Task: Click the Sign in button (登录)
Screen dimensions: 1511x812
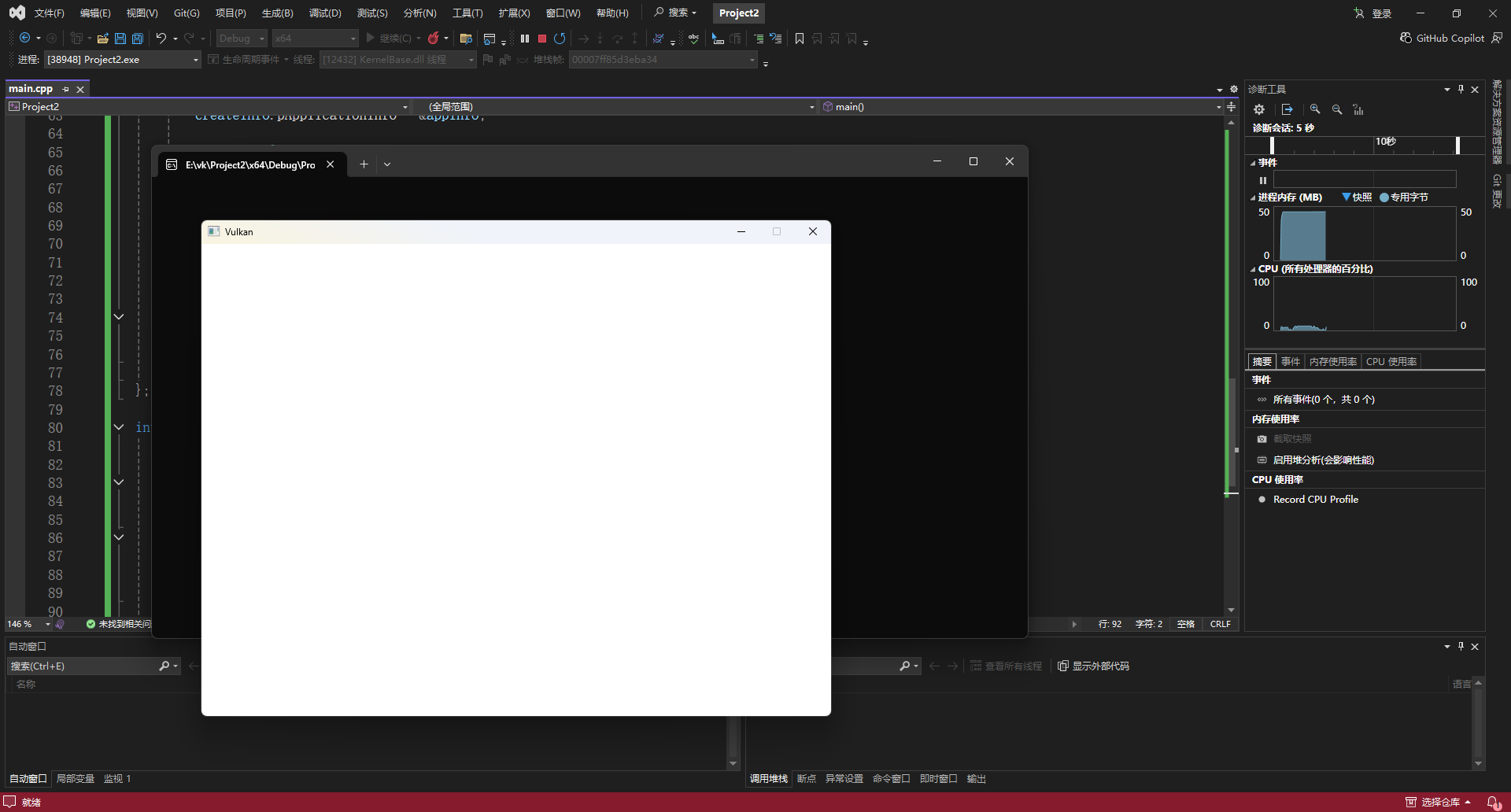Action: coord(1372,13)
